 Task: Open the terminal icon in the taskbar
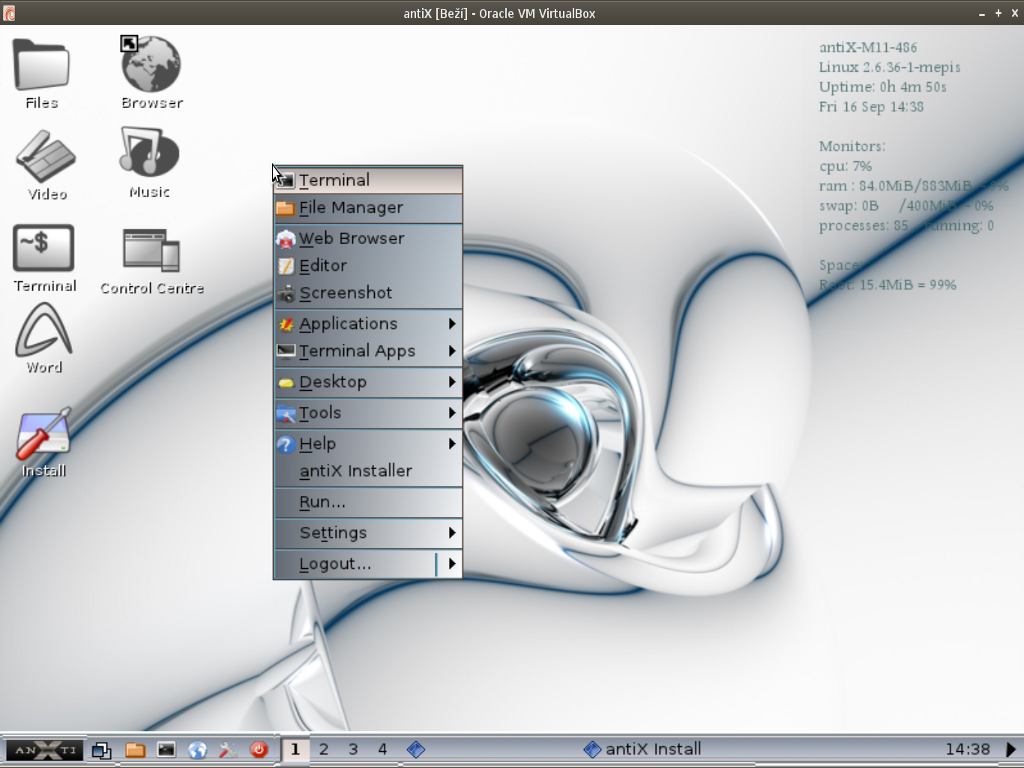click(x=166, y=750)
